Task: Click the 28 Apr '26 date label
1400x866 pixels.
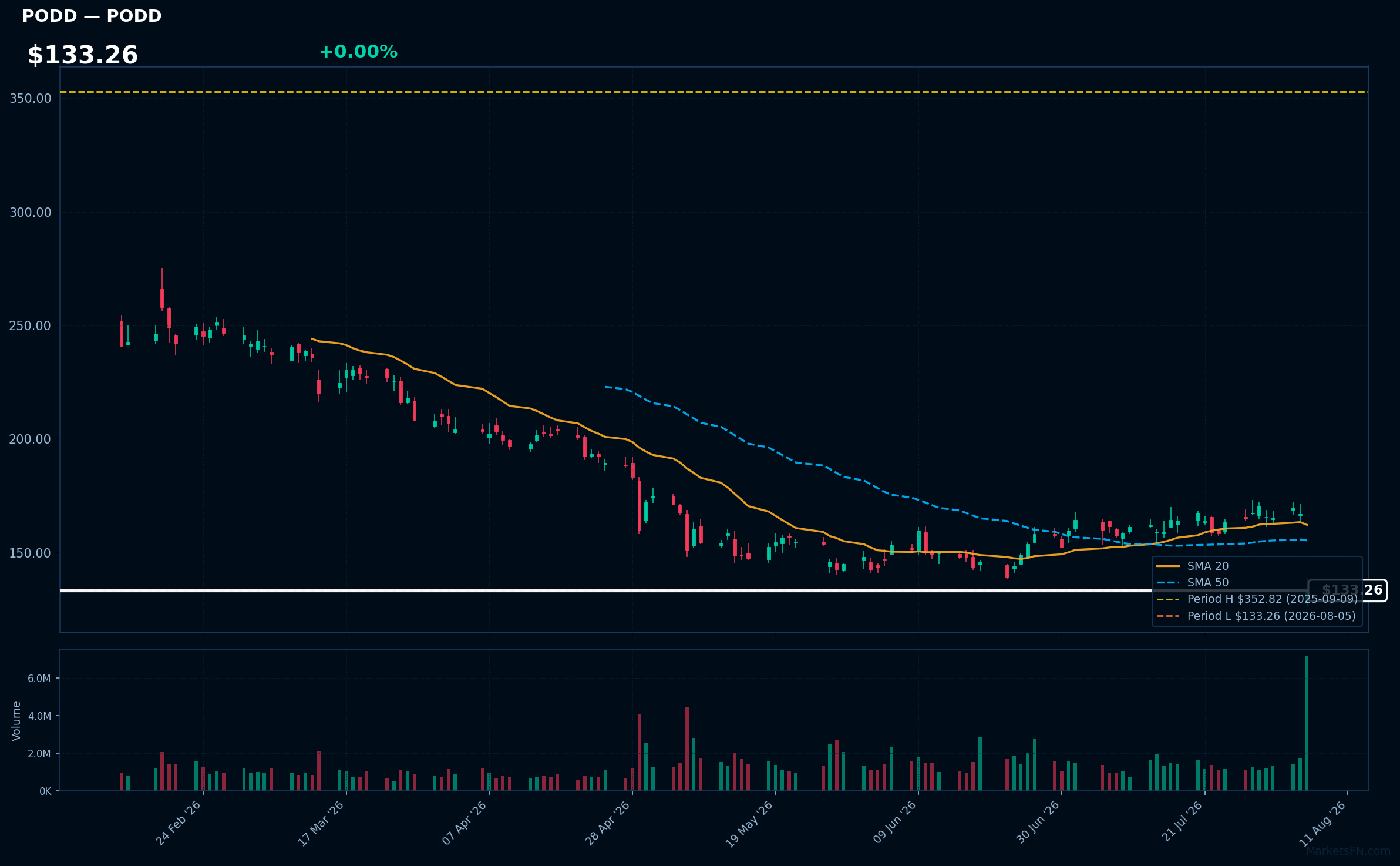Action: point(608,824)
